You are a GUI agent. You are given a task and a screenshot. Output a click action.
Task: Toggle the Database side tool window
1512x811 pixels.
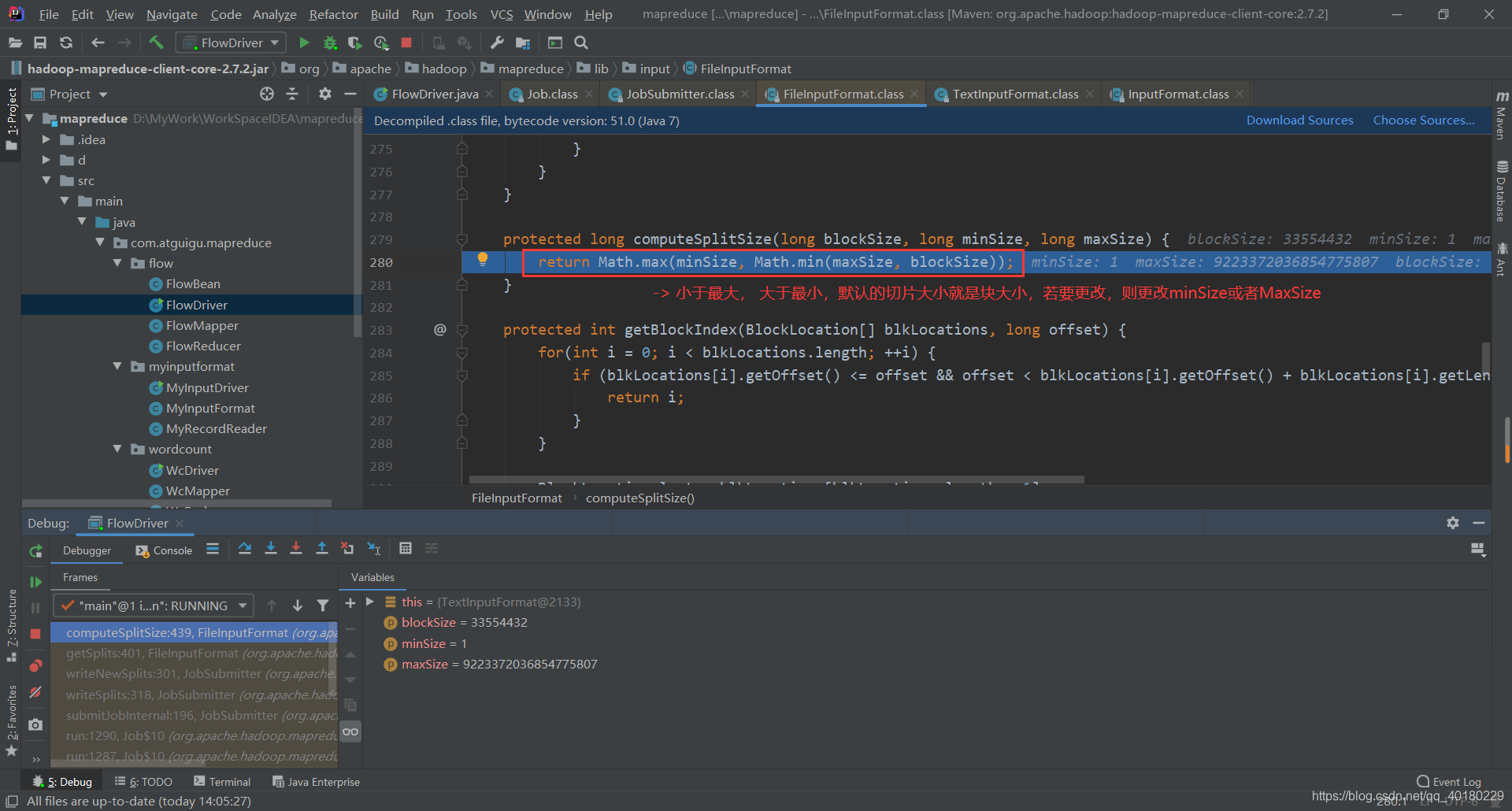coord(1502,192)
